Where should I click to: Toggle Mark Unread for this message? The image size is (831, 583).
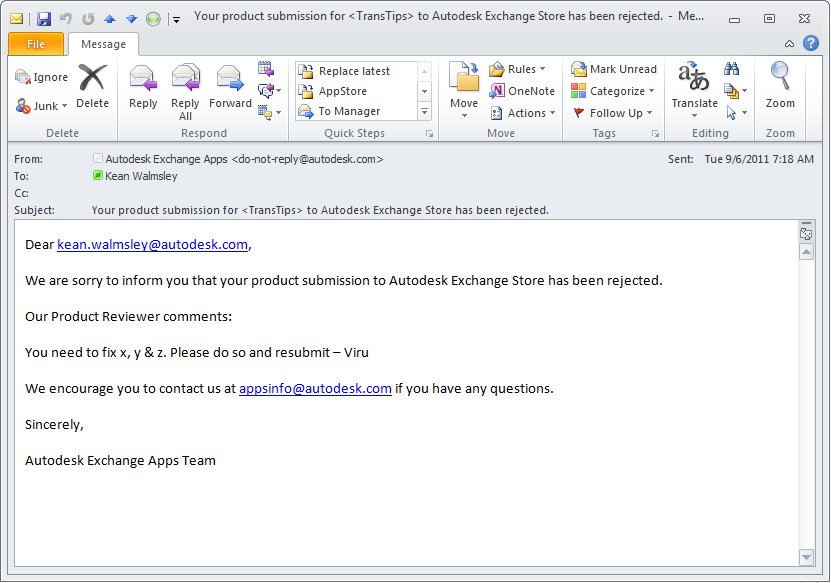(614, 69)
